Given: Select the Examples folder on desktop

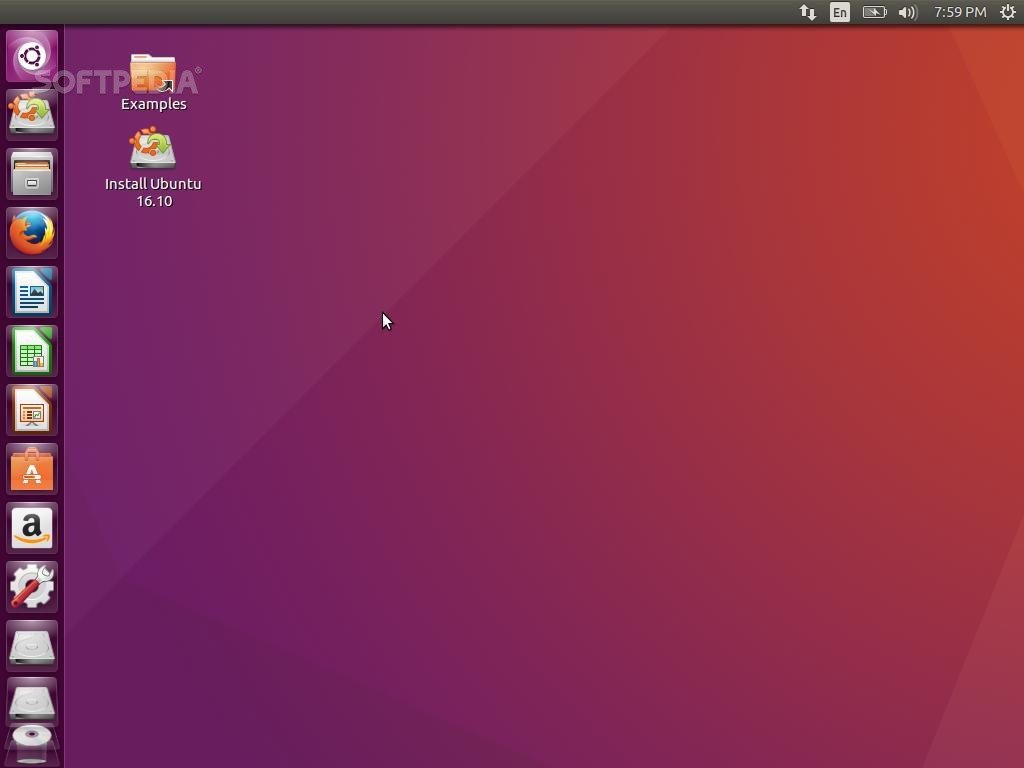Looking at the screenshot, I should pos(153,80).
